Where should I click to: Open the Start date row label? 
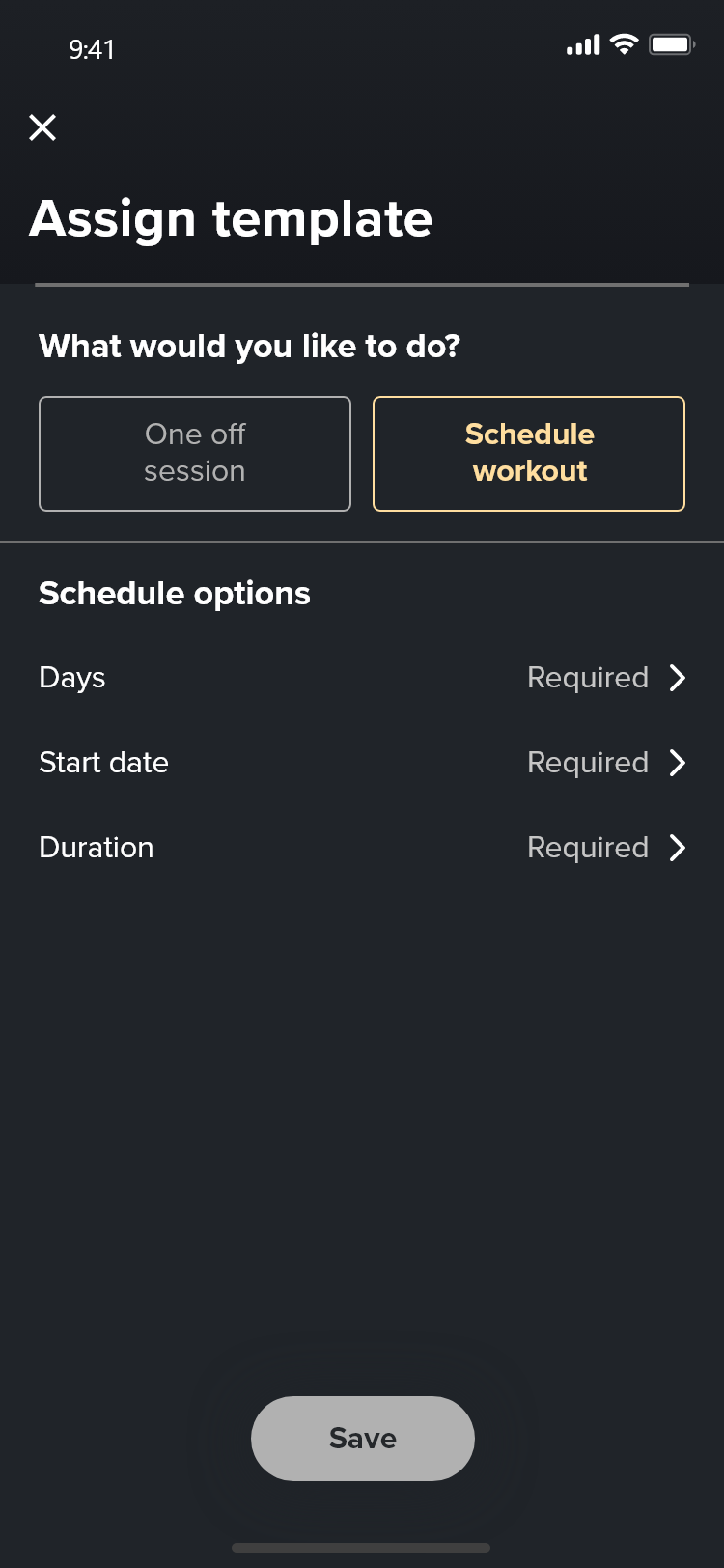coord(104,763)
